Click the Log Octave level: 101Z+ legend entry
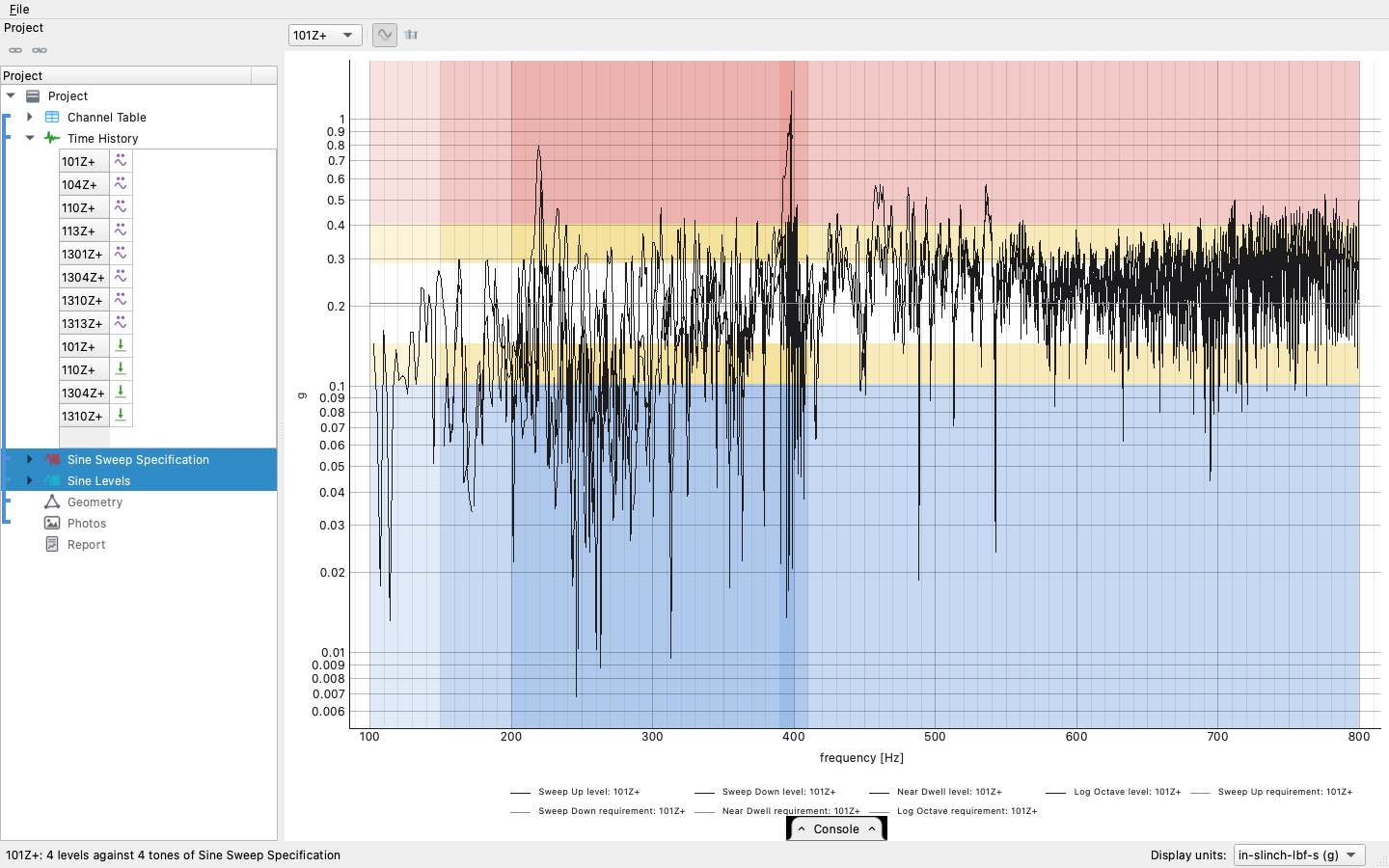 (x=1113, y=792)
